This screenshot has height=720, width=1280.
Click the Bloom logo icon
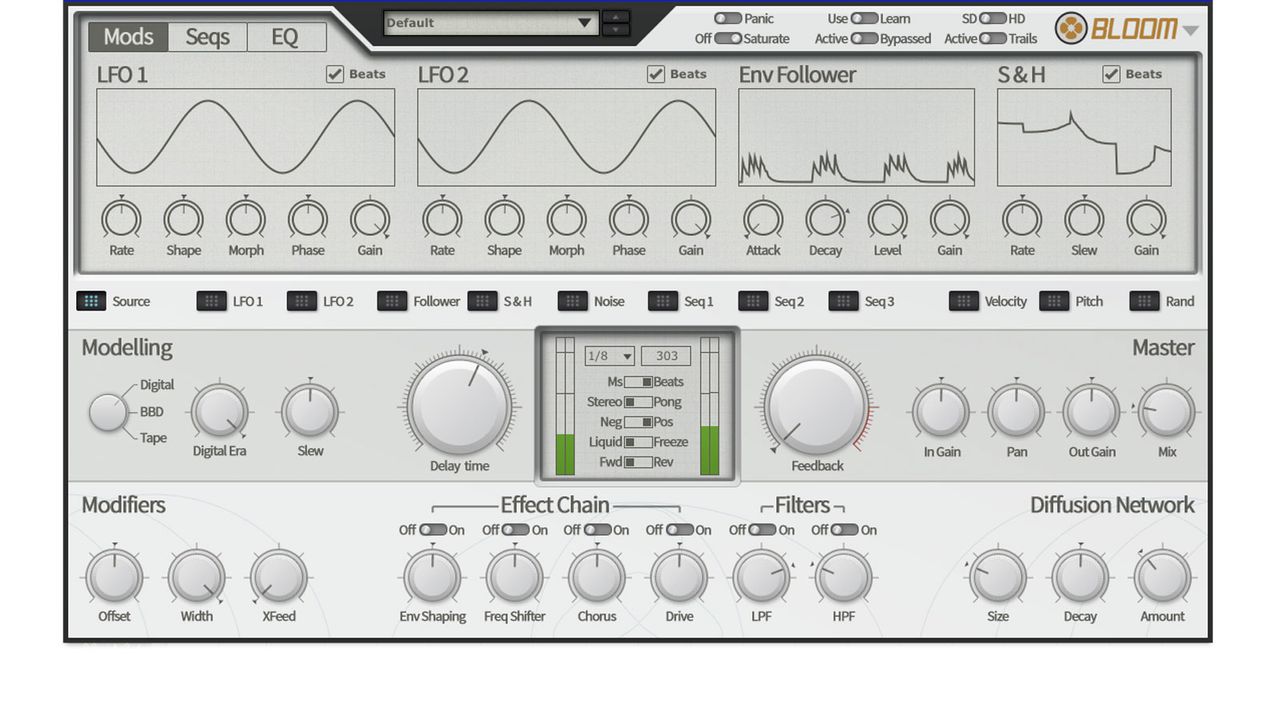click(1071, 28)
